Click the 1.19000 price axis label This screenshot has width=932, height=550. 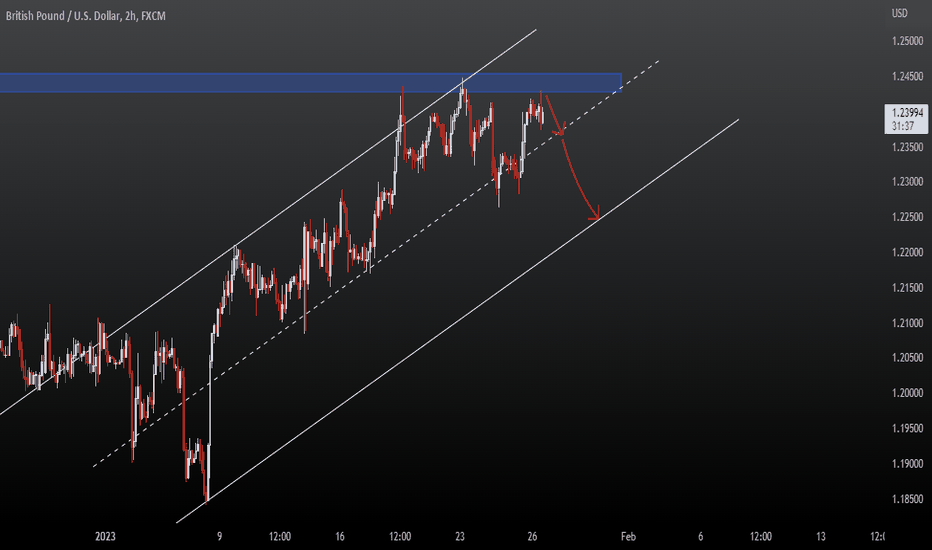[907, 464]
